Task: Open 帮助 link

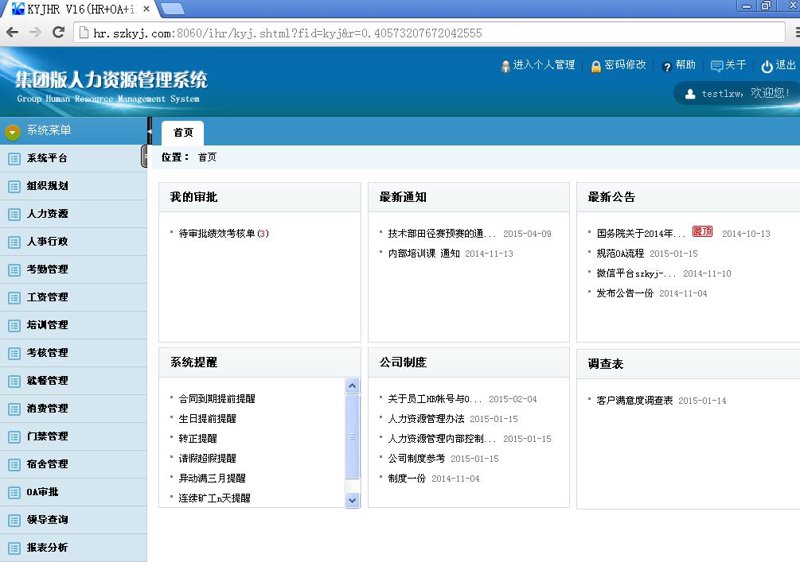Action: [x=685, y=65]
